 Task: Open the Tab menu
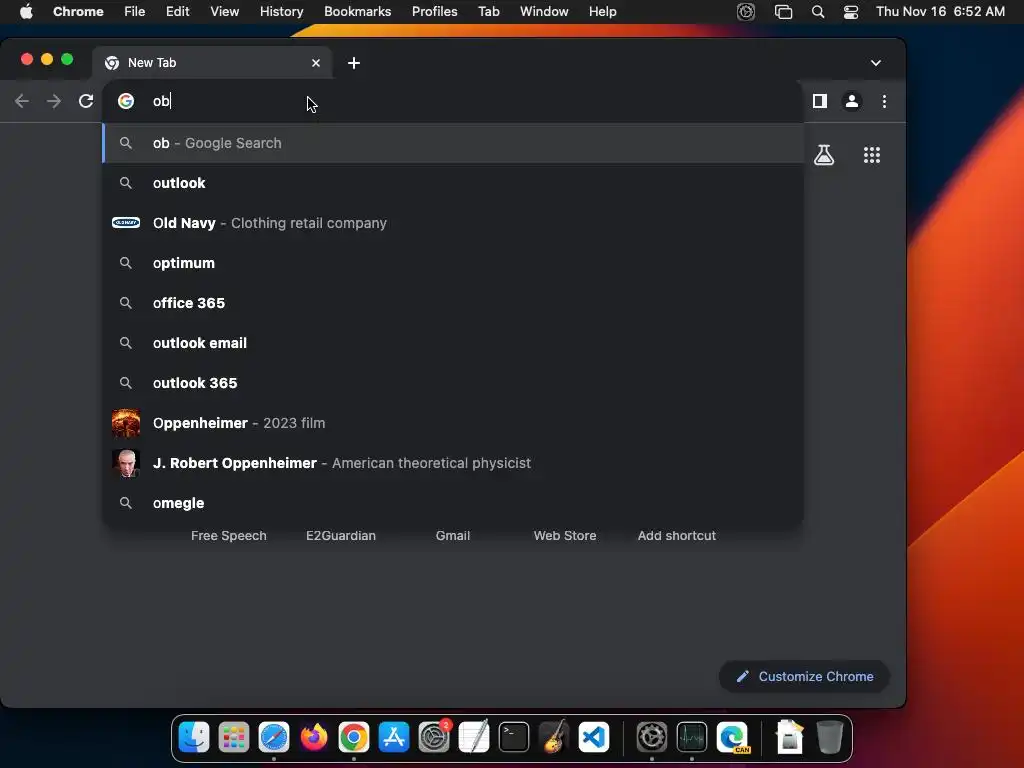pyautogui.click(x=488, y=11)
